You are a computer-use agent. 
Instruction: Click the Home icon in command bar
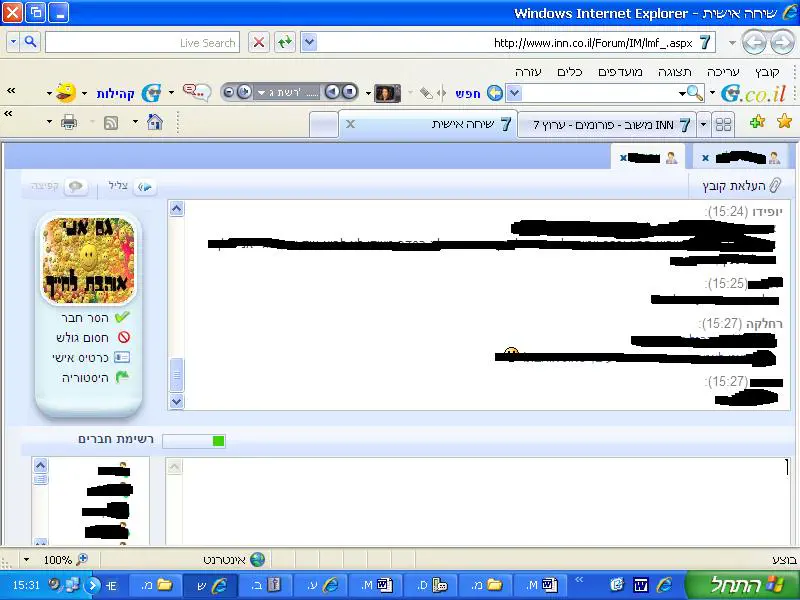155,122
